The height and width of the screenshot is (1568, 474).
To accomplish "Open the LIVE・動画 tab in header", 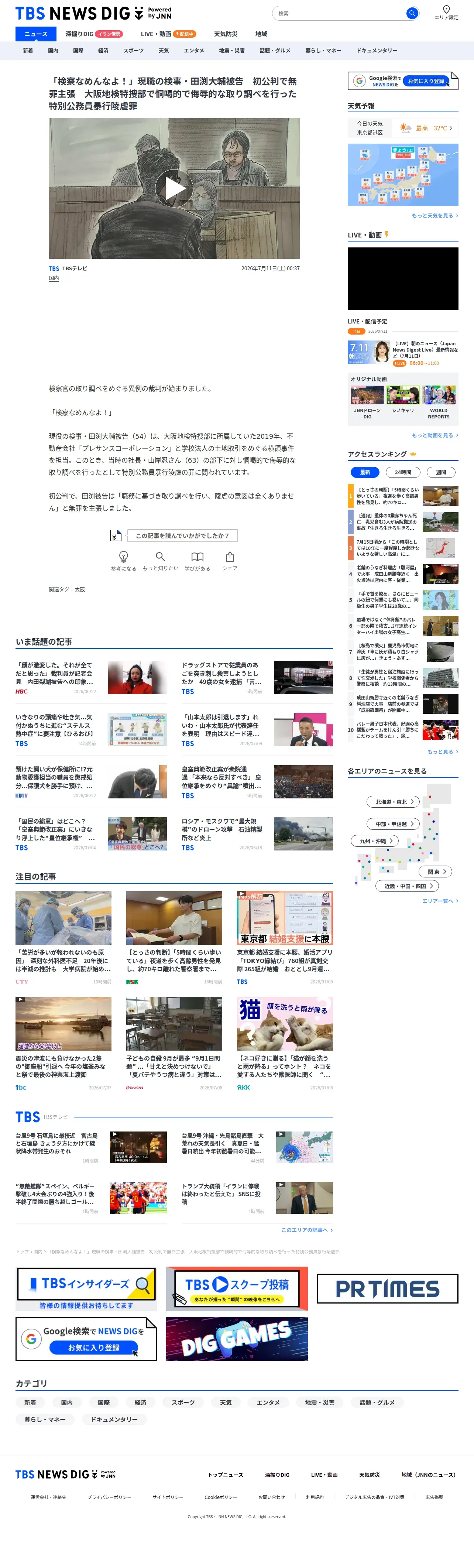I will tap(168, 34).
